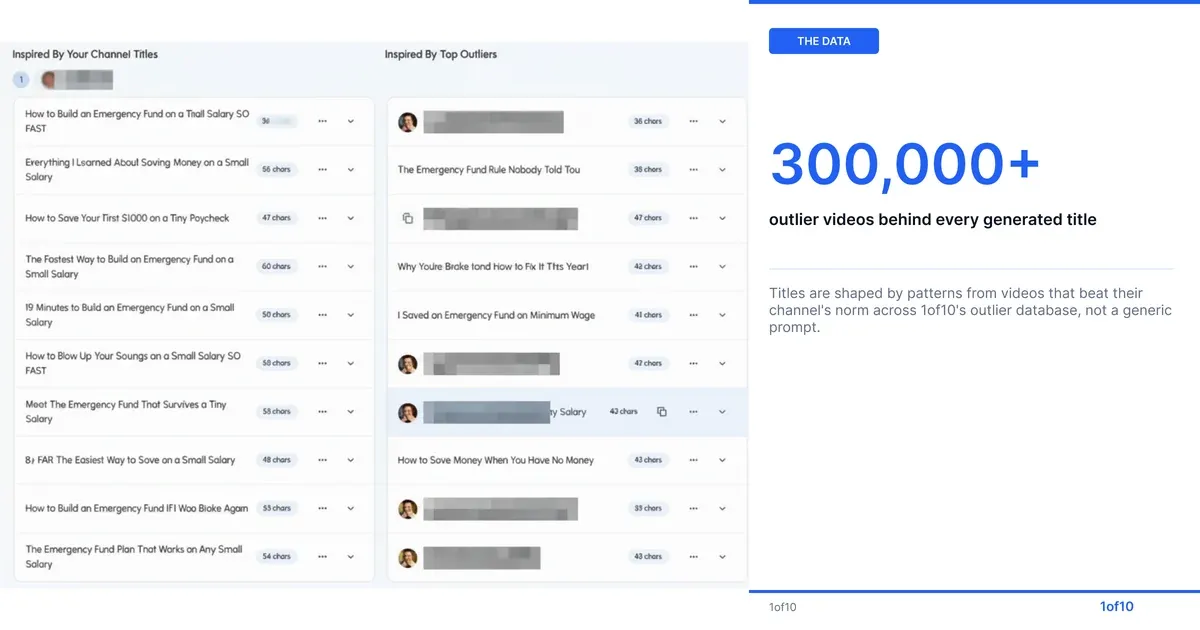Viewport: 1200px width, 630px height.
Task: Open more options for the 'Tnall Salary SO FAST' title
Action: click(322, 121)
